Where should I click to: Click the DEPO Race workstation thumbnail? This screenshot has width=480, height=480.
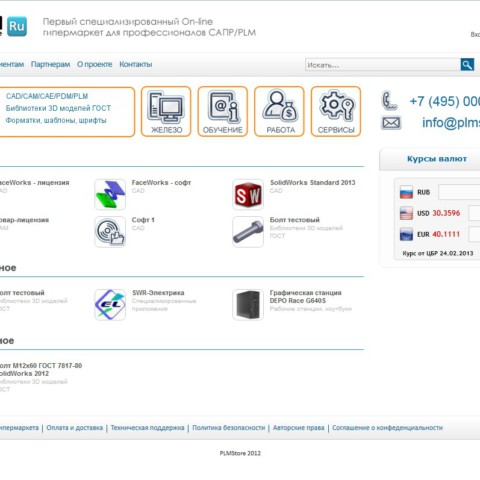pos(248,305)
